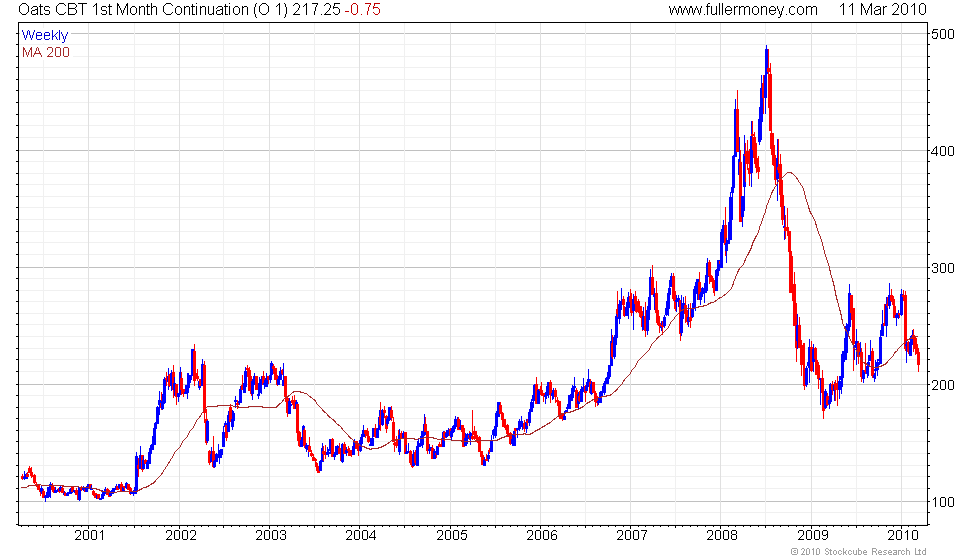Click the 2002 x-axis label
The height and width of the screenshot is (560, 980).
(x=181, y=535)
